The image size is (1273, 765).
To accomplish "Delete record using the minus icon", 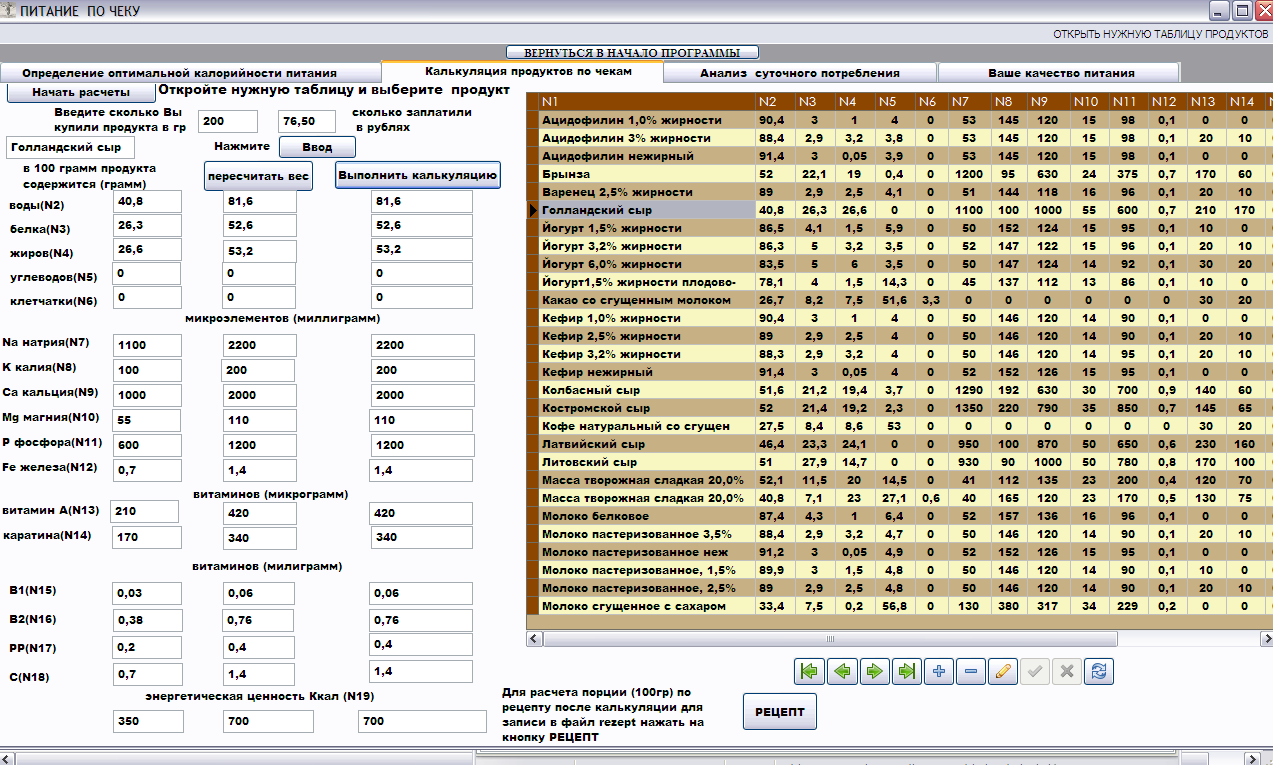I will (970, 672).
